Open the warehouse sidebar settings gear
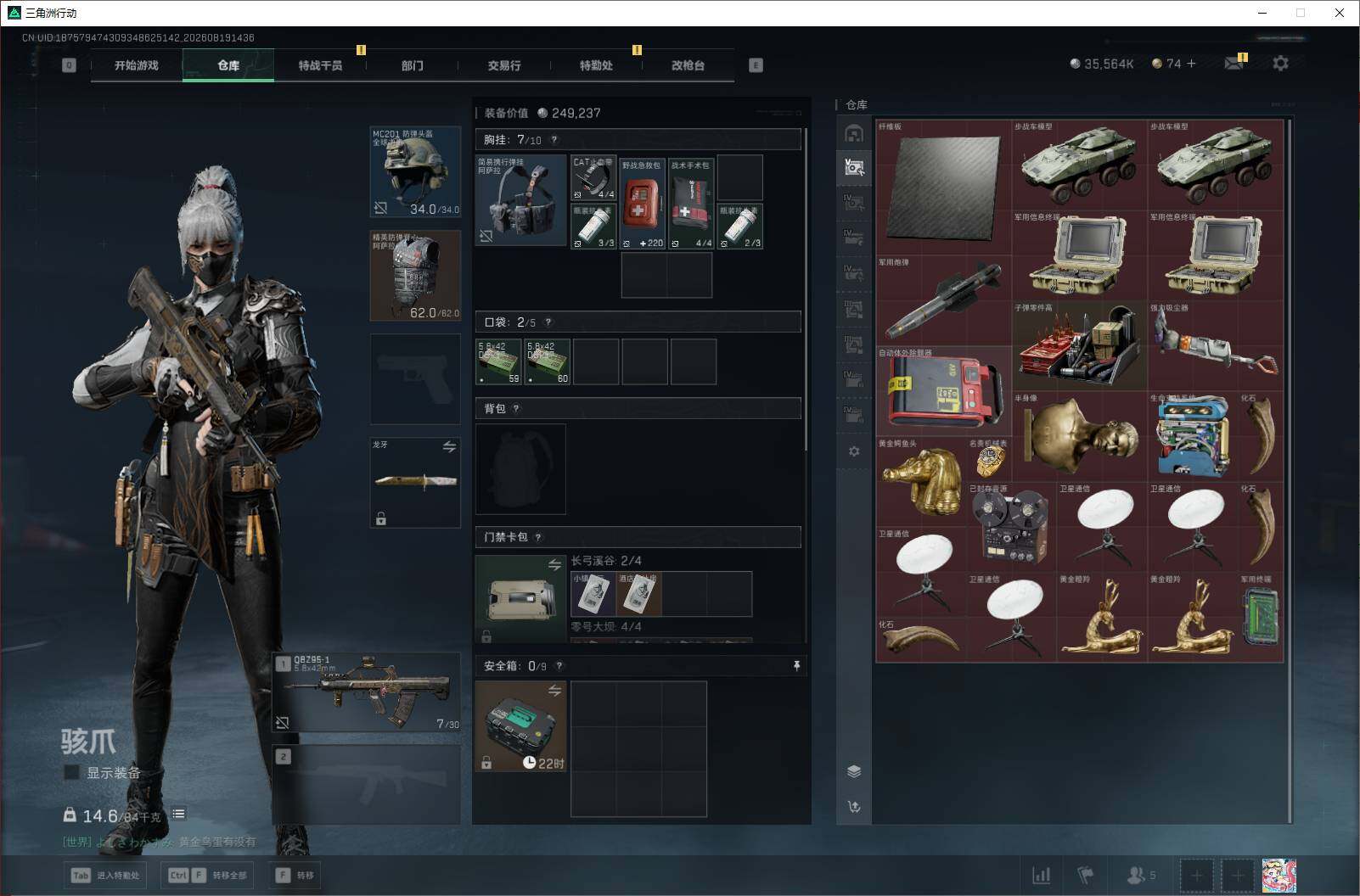 (854, 451)
